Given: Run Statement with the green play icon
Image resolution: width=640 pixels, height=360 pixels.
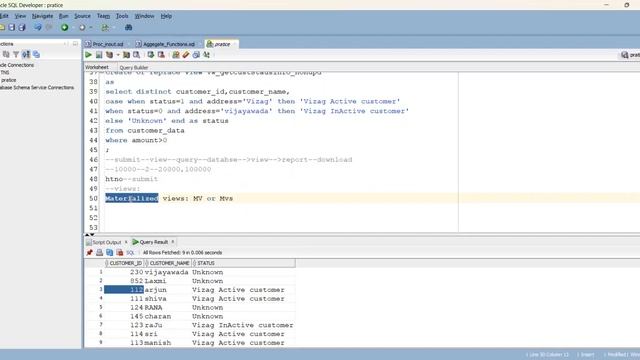Looking at the screenshot, I should 89,55.
